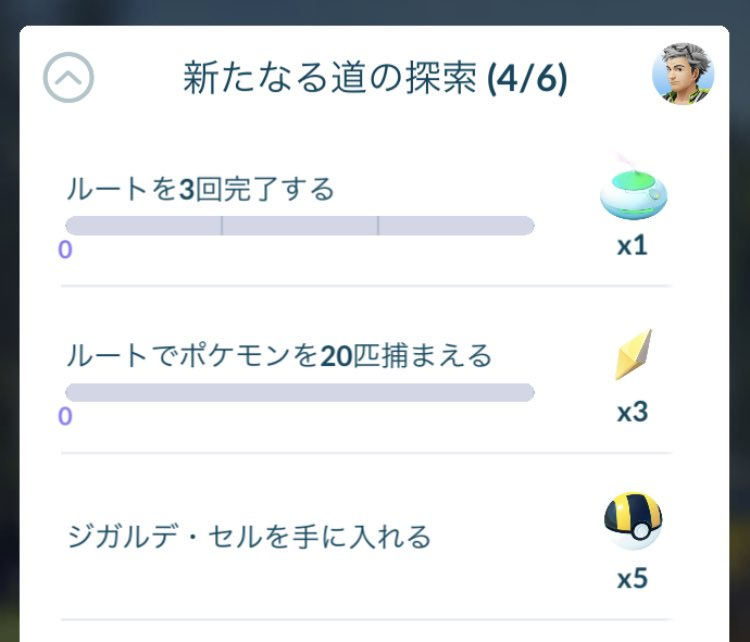Open the ジガルデ・セルを手に入れる task
This screenshot has height=642, width=750.
pyautogui.click(x=249, y=537)
